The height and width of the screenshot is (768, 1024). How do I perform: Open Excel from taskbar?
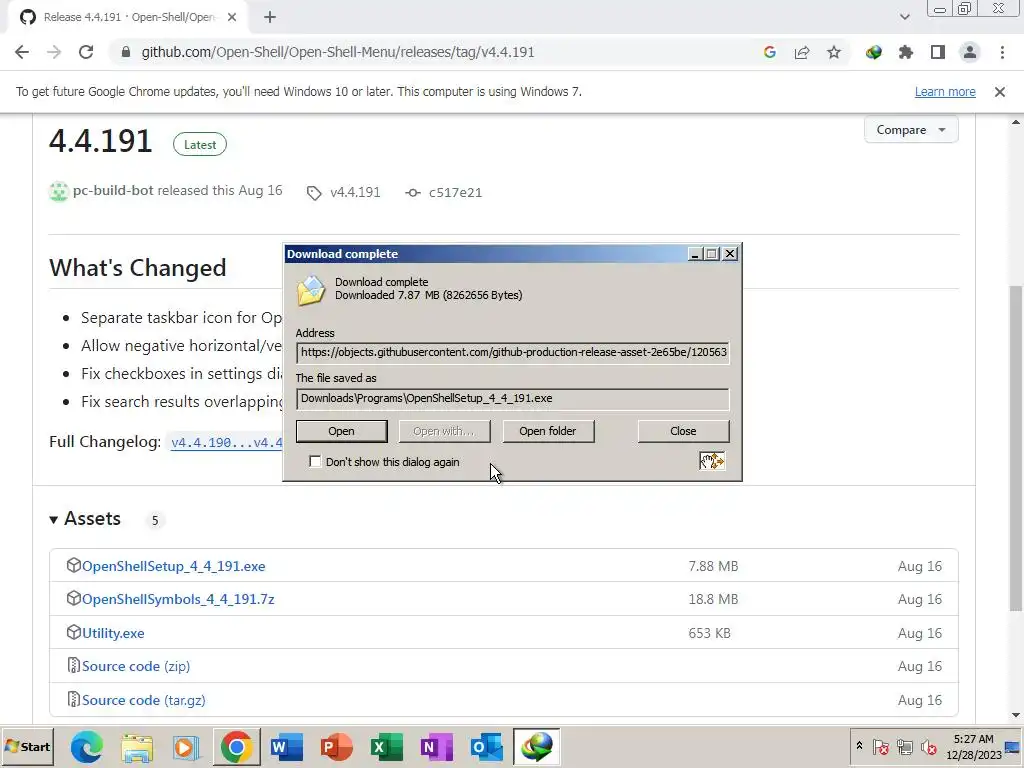(387, 747)
